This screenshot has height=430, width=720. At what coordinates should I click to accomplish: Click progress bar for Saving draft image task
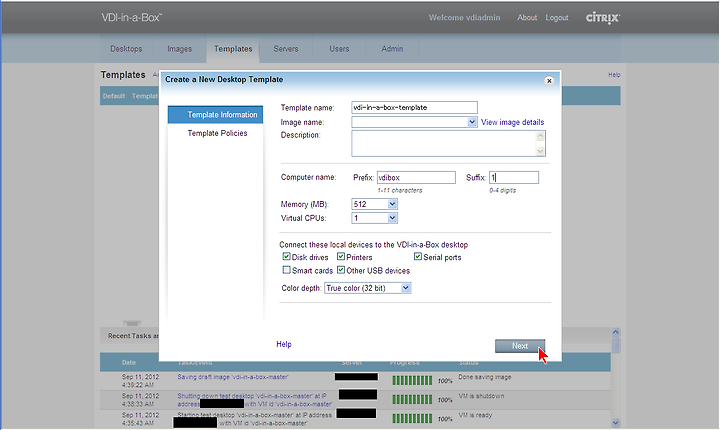[x=412, y=380]
